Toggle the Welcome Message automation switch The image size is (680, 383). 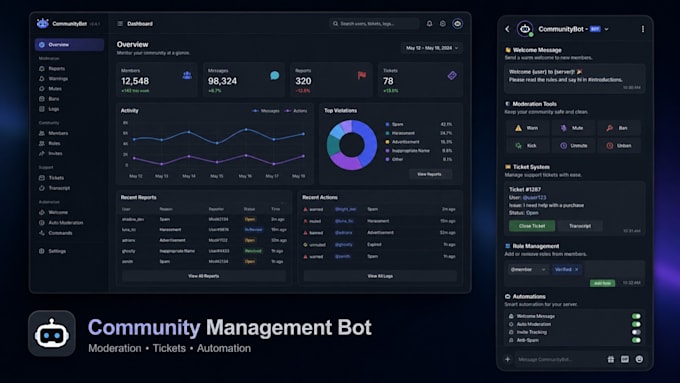pos(636,316)
